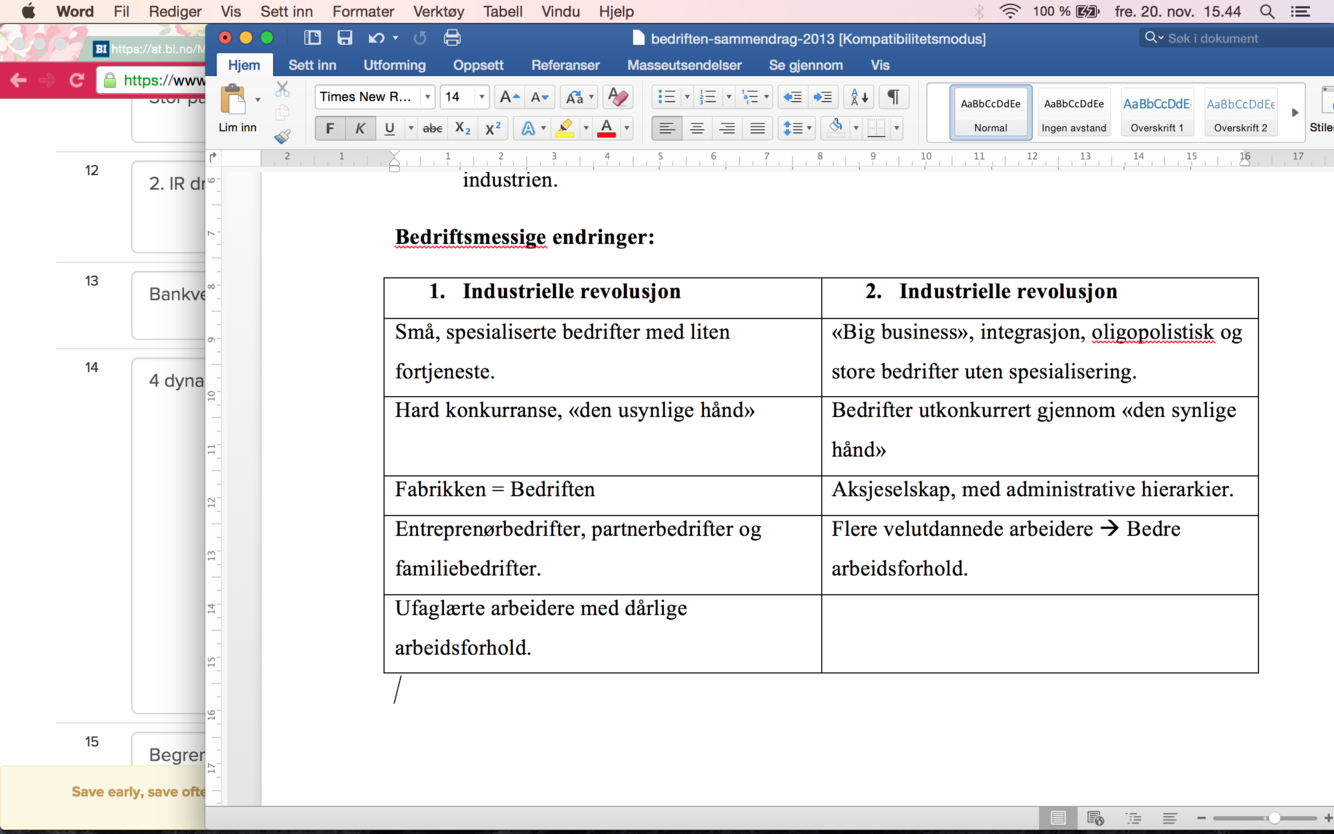Open the Utforming ribbon tab
Viewport: 1334px width, 834px height.
tap(394, 65)
